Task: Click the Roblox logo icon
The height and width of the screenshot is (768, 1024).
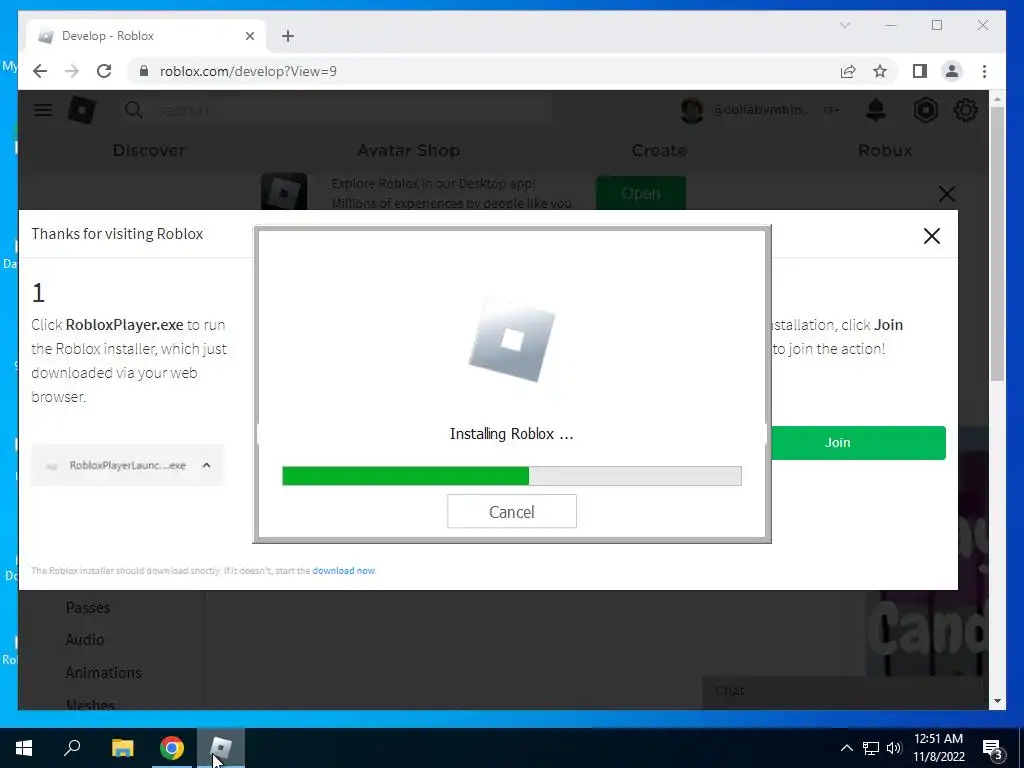Action: pyautogui.click(x=82, y=110)
